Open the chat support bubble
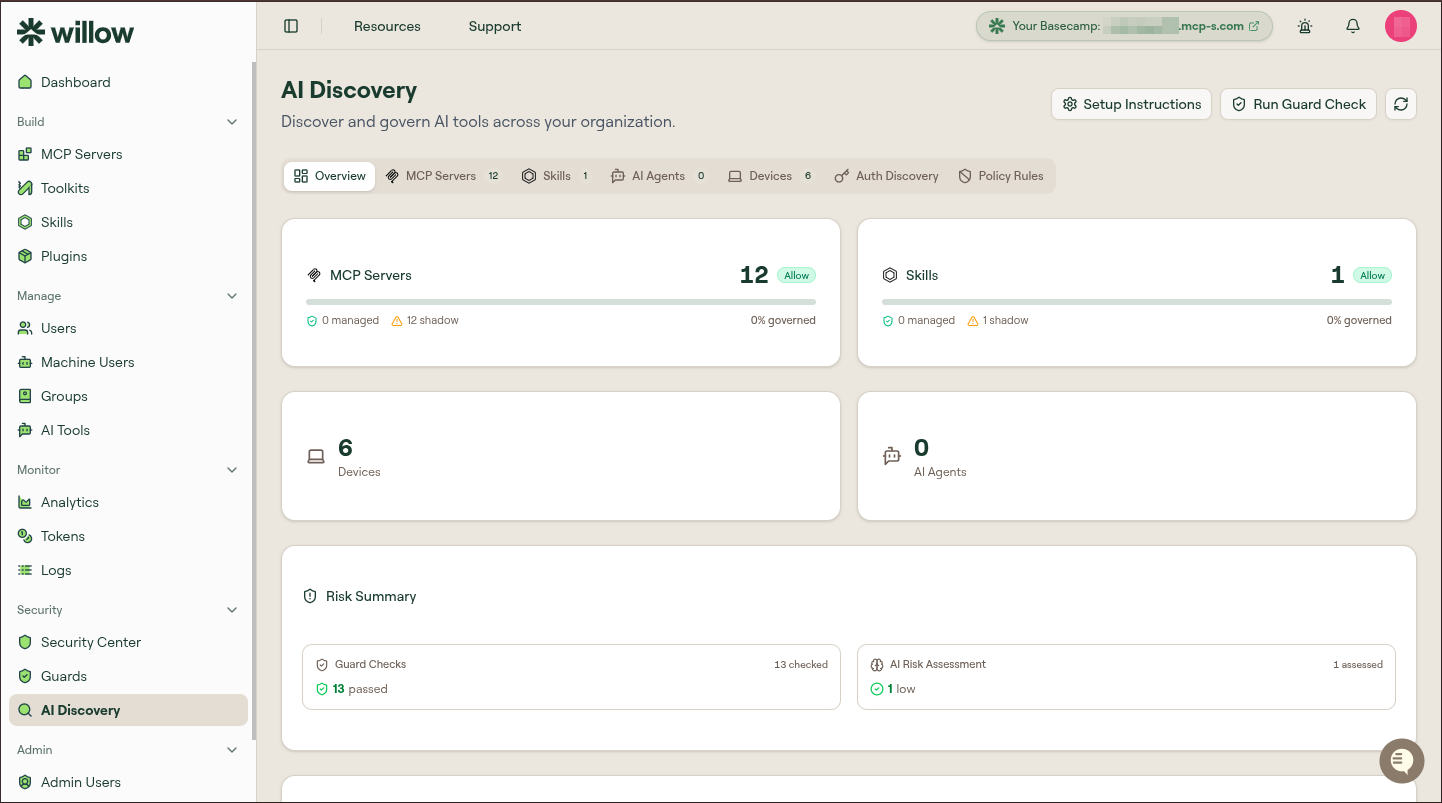Viewport: 1442px width, 803px height. (1401, 762)
